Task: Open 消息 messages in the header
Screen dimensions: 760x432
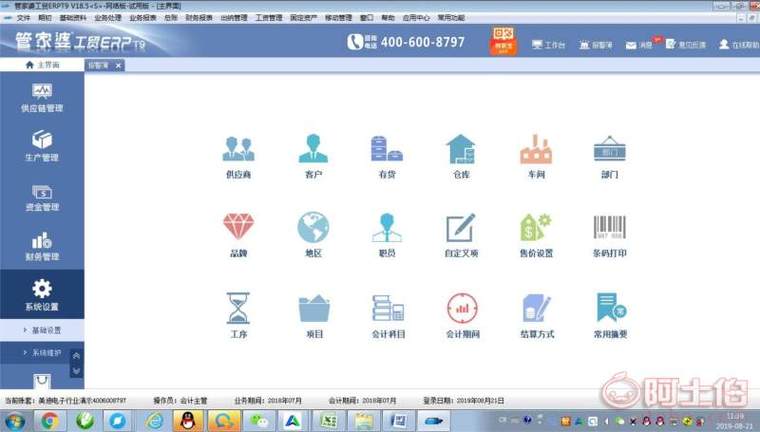Action: (x=639, y=45)
